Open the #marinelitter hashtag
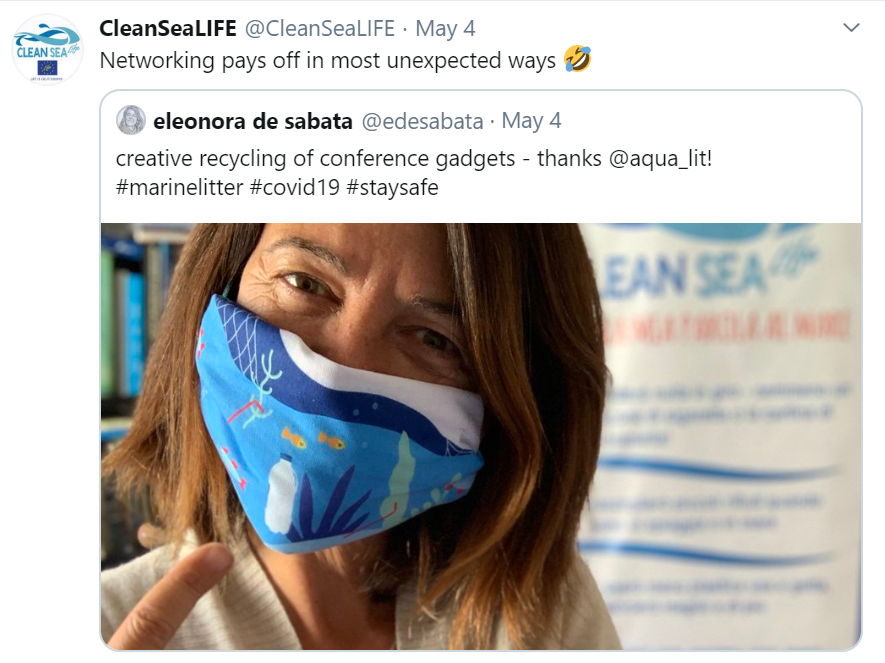 coord(179,187)
